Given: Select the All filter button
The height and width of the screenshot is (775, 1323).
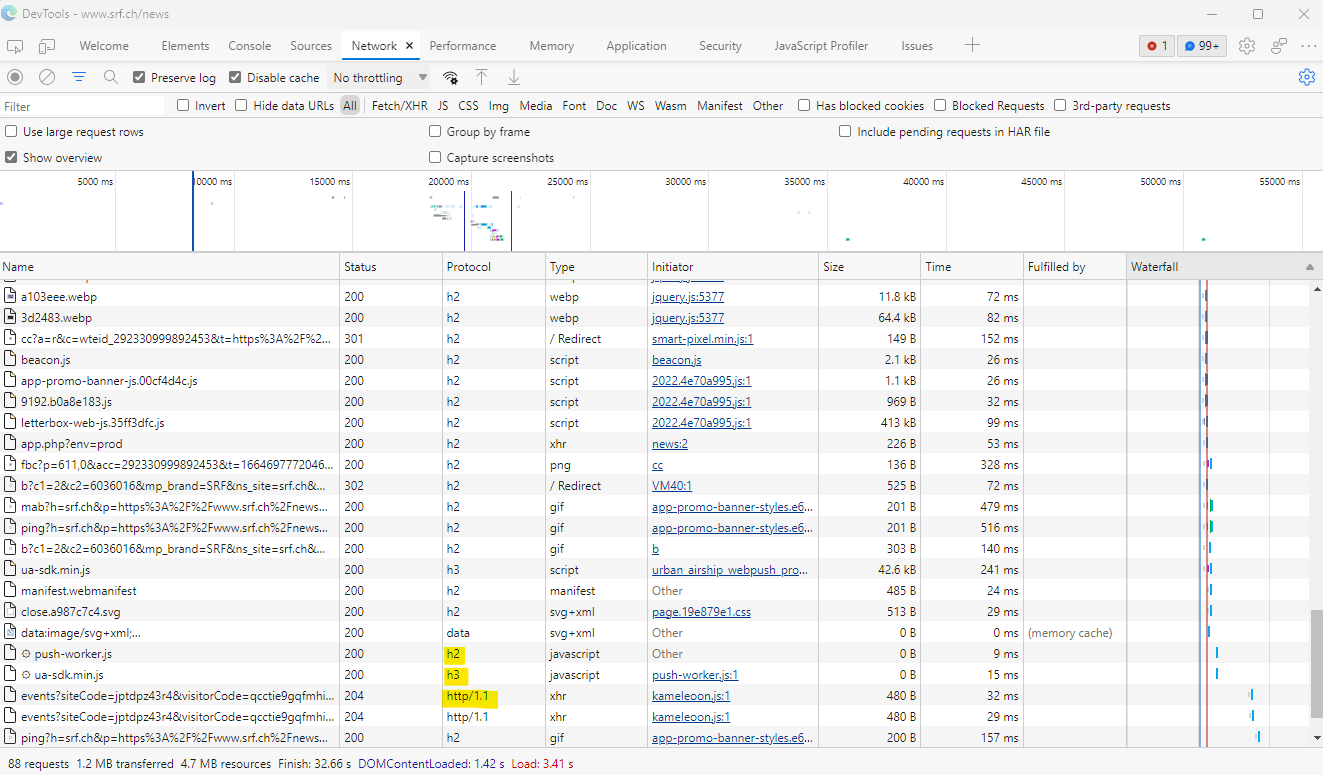Looking at the screenshot, I should [349, 105].
